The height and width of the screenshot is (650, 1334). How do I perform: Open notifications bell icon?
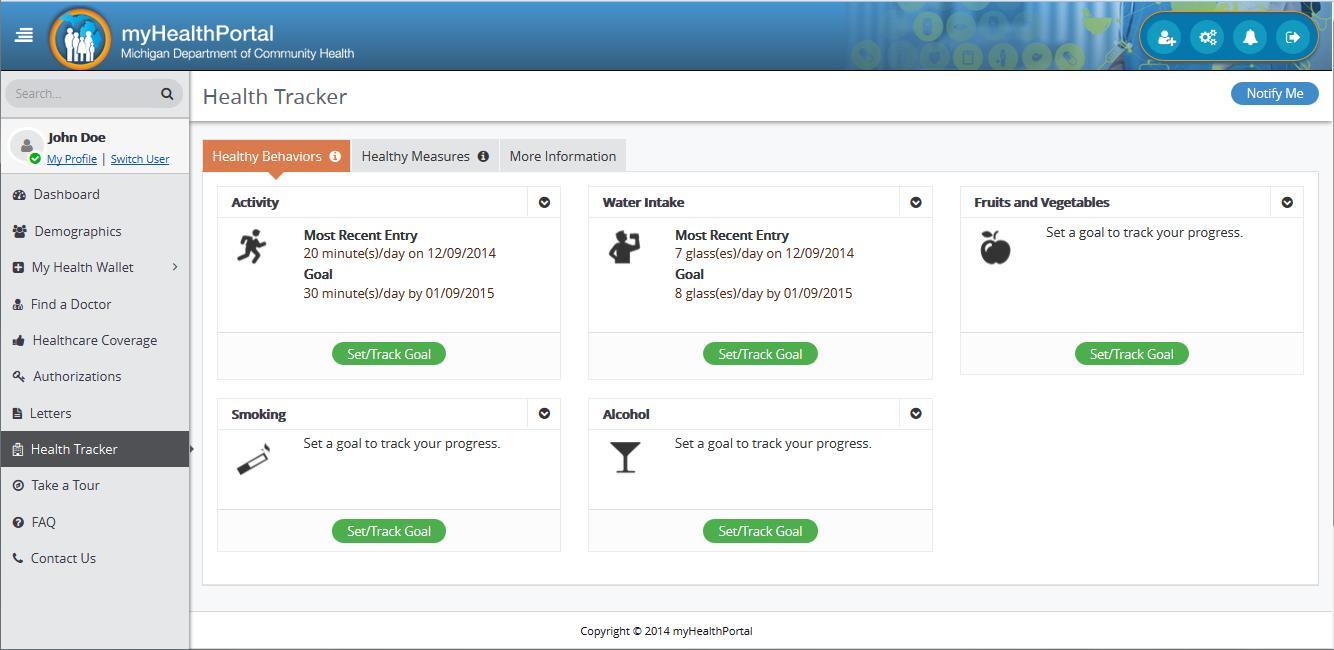tap(1250, 37)
